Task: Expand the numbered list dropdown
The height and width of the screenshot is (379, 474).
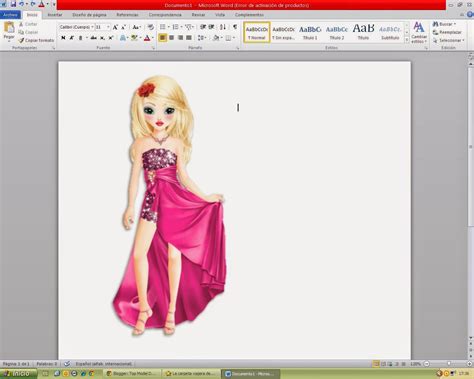Action: (181, 27)
